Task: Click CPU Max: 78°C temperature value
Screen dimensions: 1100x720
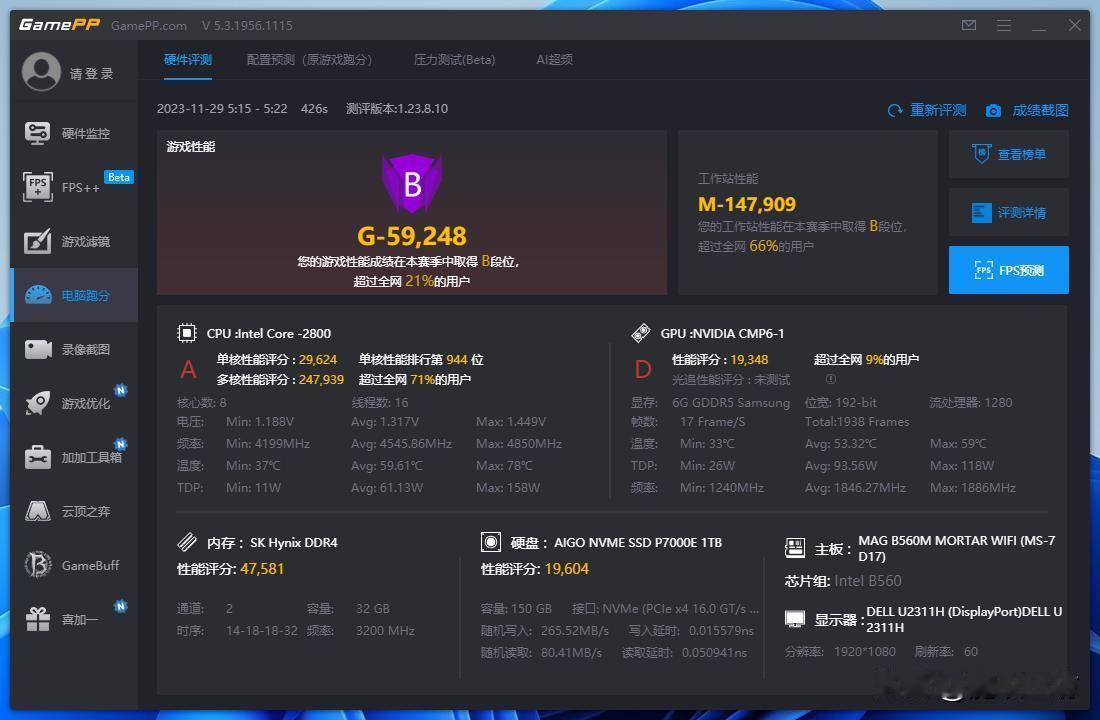Action: point(504,465)
